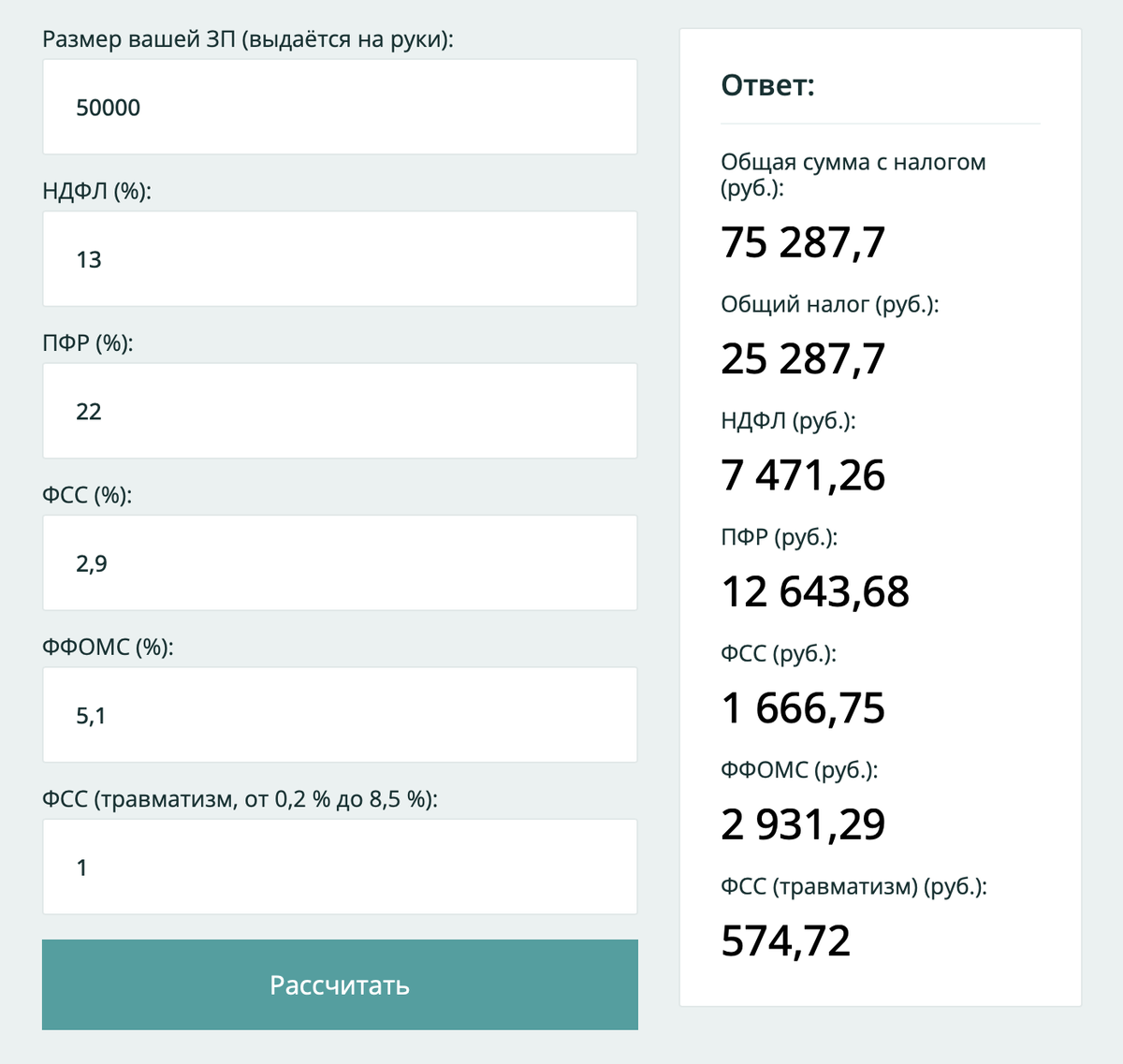The height and width of the screenshot is (1064, 1123).
Task: Click the НДФЛ (%) label above its field
Action: coord(96,191)
